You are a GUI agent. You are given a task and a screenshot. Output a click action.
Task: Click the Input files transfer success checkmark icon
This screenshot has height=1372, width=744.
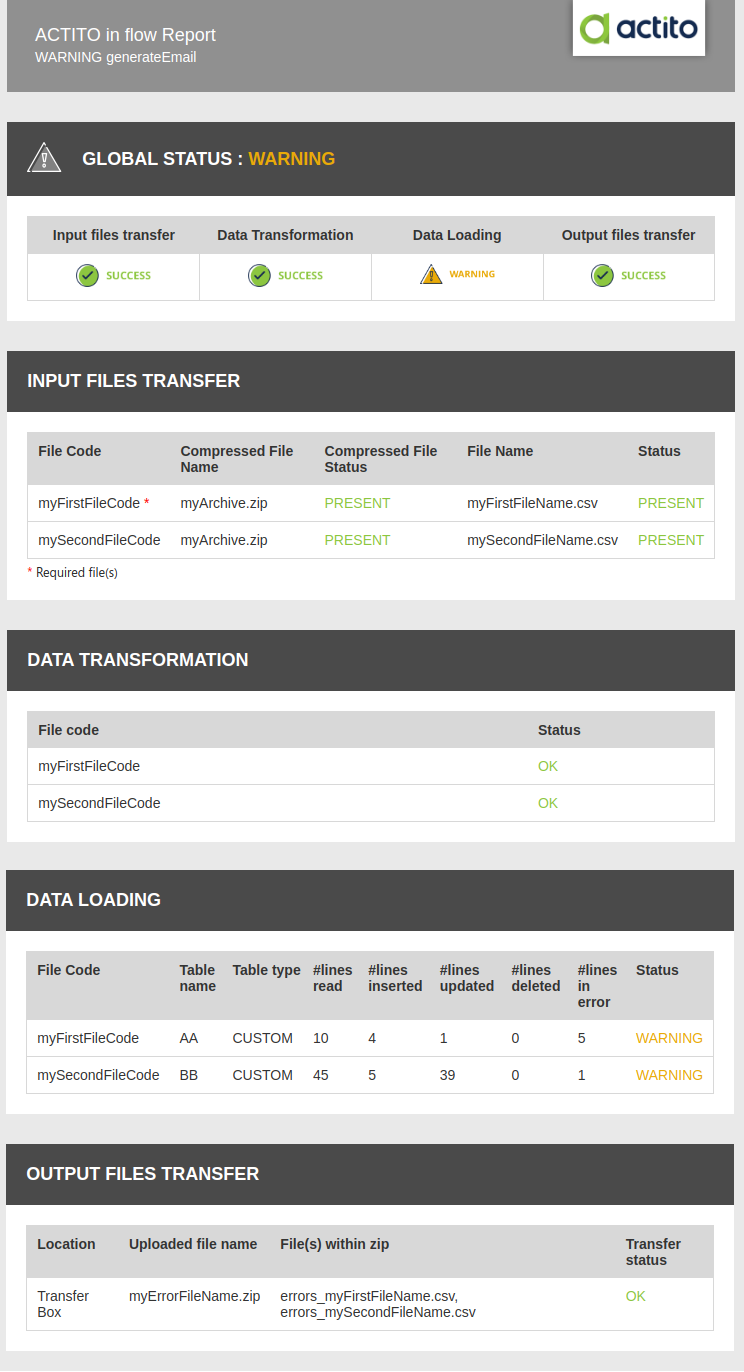point(87,275)
